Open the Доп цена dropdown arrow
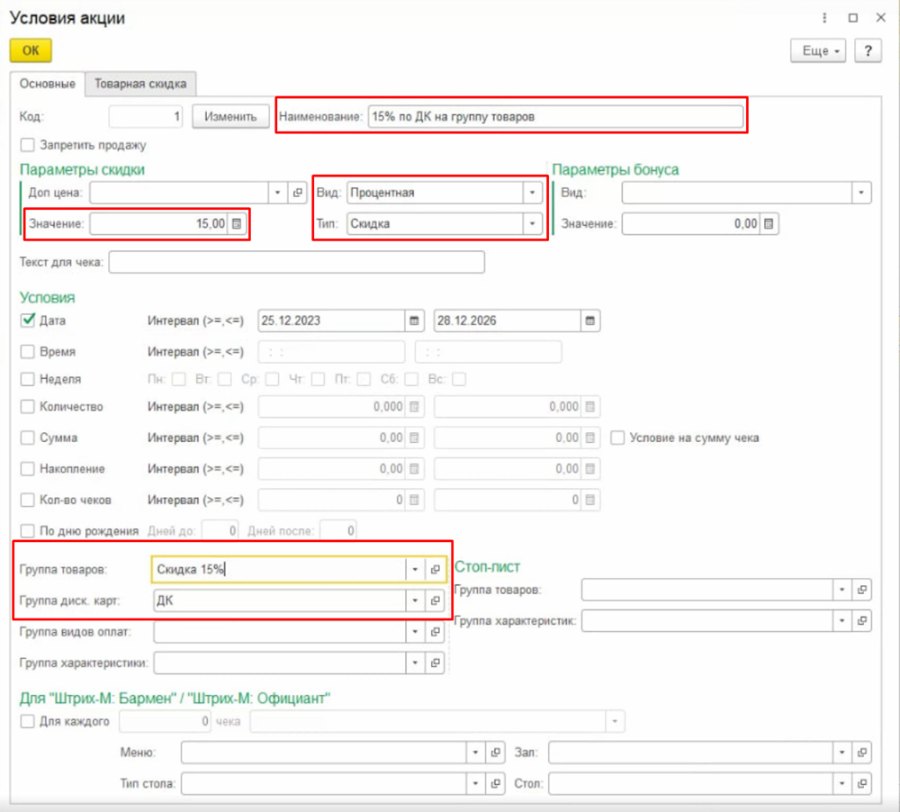900x812 pixels. [x=278, y=193]
